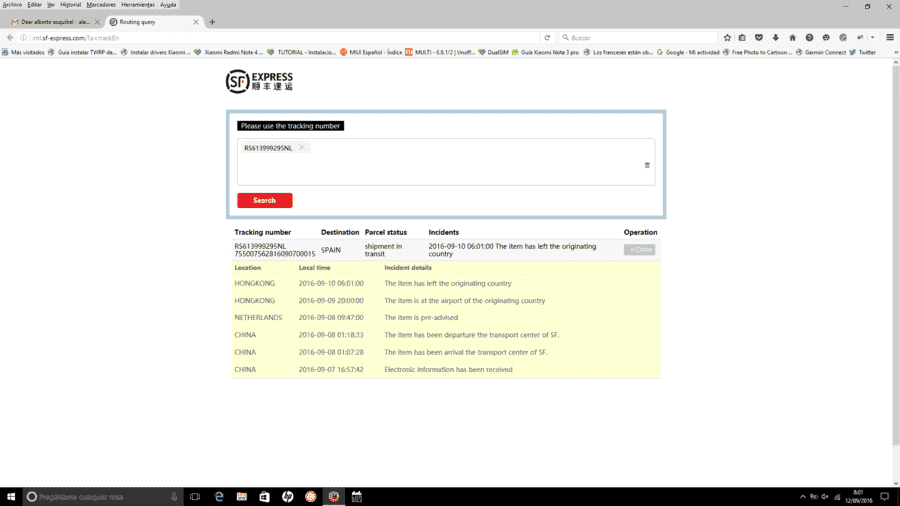Open the Xiaomi Redmi Note 4 bookmark
The width and height of the screenshot is (900, 506).
pyautogui.click(x=228, y=52)
